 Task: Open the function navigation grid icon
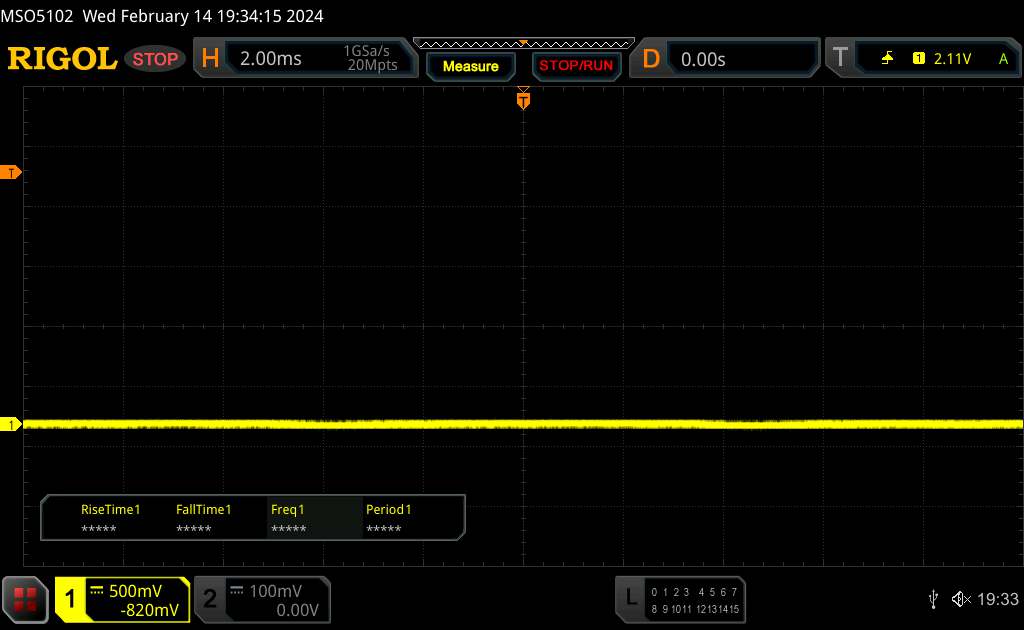(x=25, y=599)
